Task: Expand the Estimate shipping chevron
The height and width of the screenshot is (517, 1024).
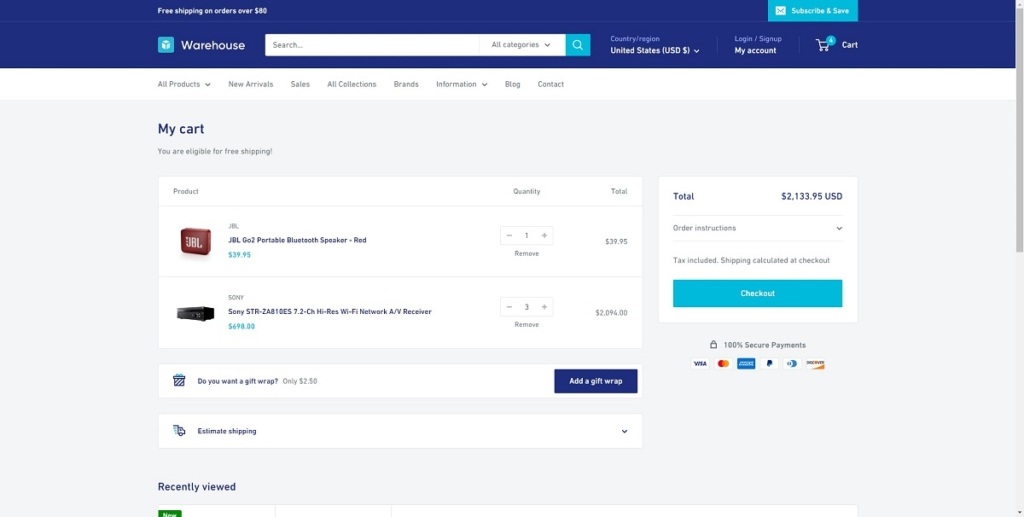Action: [x=624, y=431]
